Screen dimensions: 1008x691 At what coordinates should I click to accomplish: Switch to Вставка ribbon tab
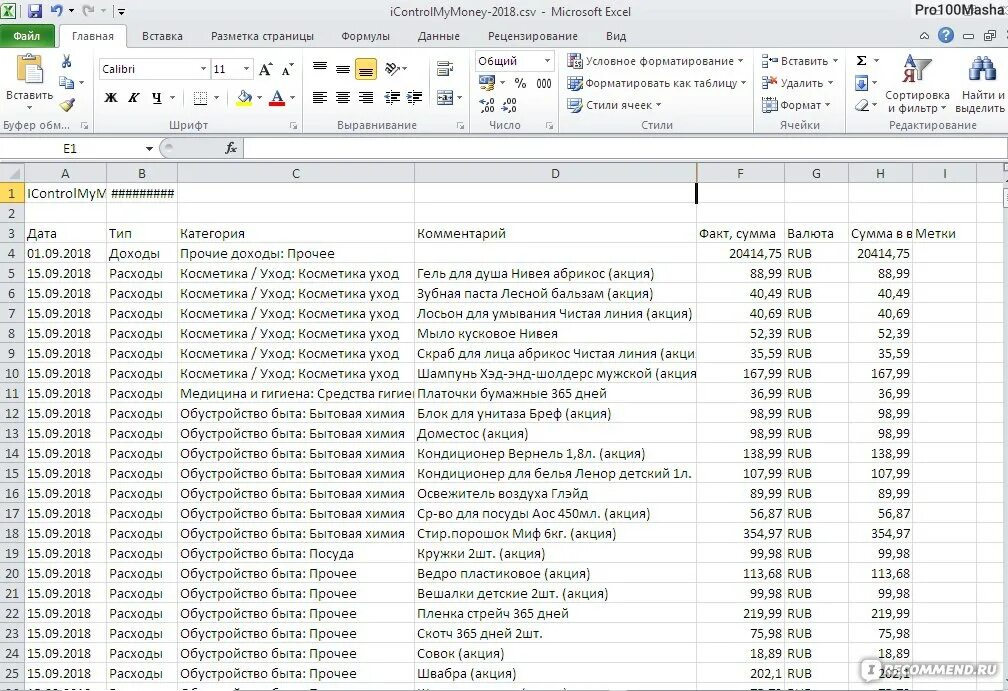coord(162,36)
